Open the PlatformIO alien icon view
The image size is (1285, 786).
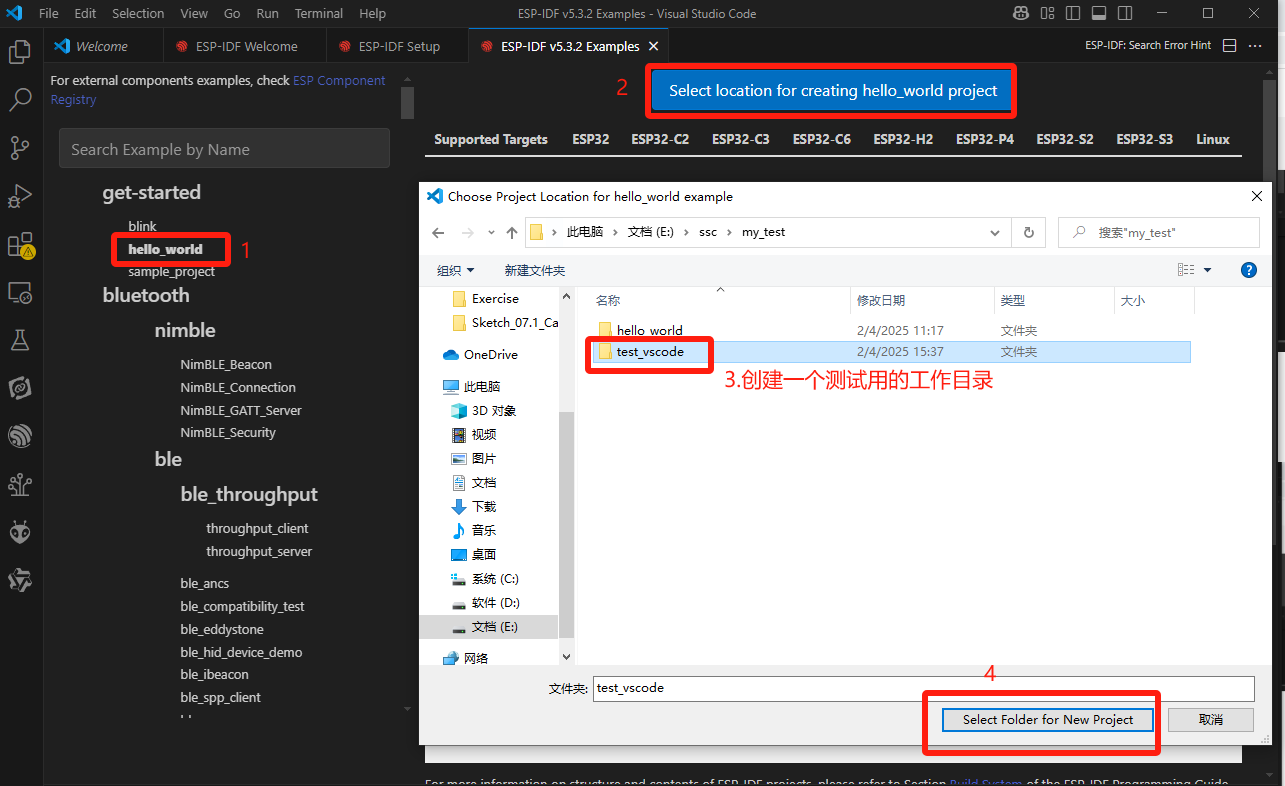(20, 532)
